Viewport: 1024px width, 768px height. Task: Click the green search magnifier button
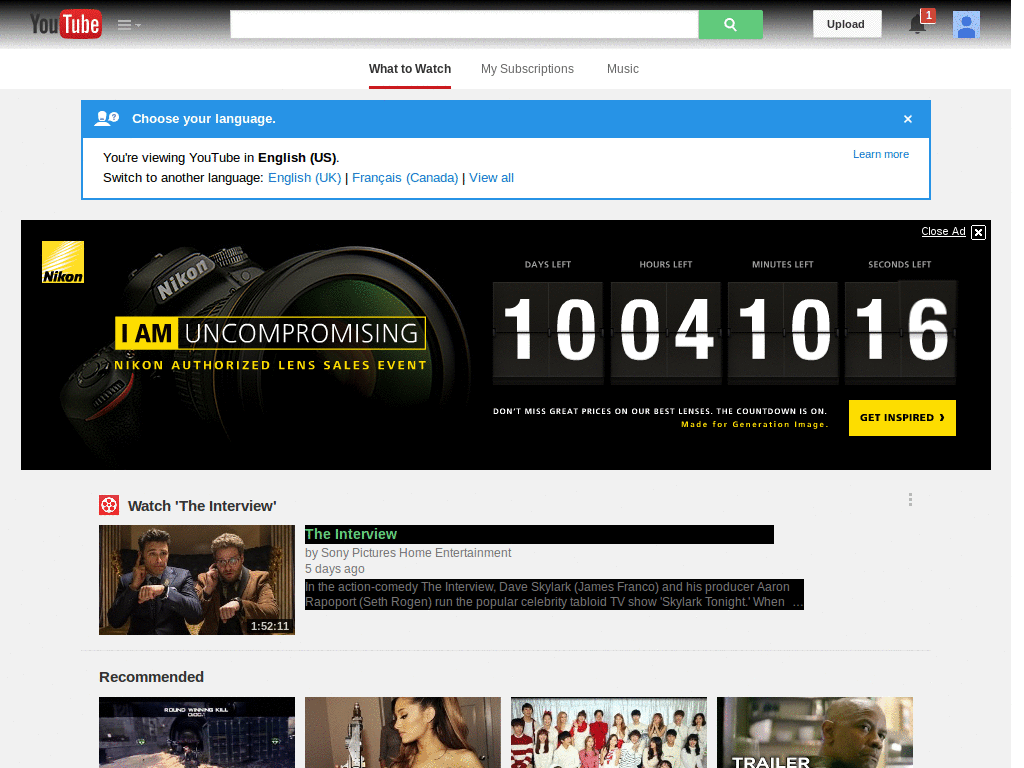click(x=730, y=24)
